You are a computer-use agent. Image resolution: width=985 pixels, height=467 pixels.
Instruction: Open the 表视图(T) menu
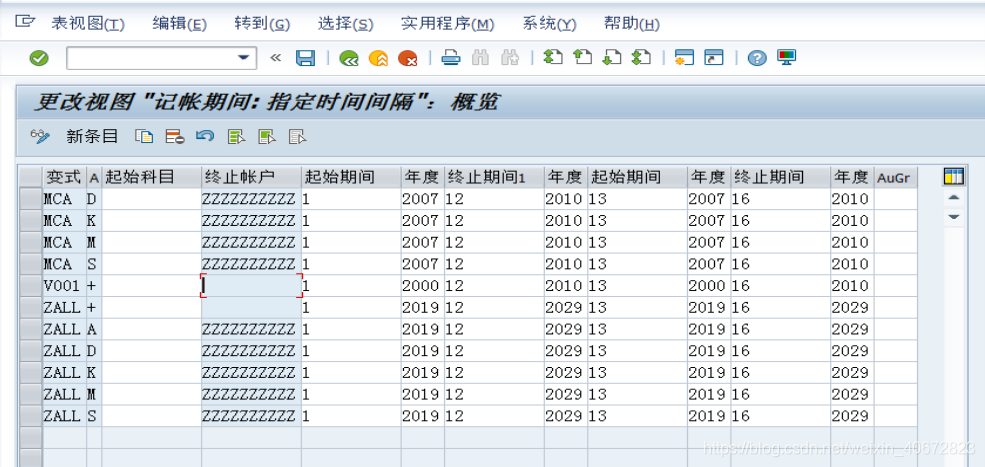[x=87, y=25]
